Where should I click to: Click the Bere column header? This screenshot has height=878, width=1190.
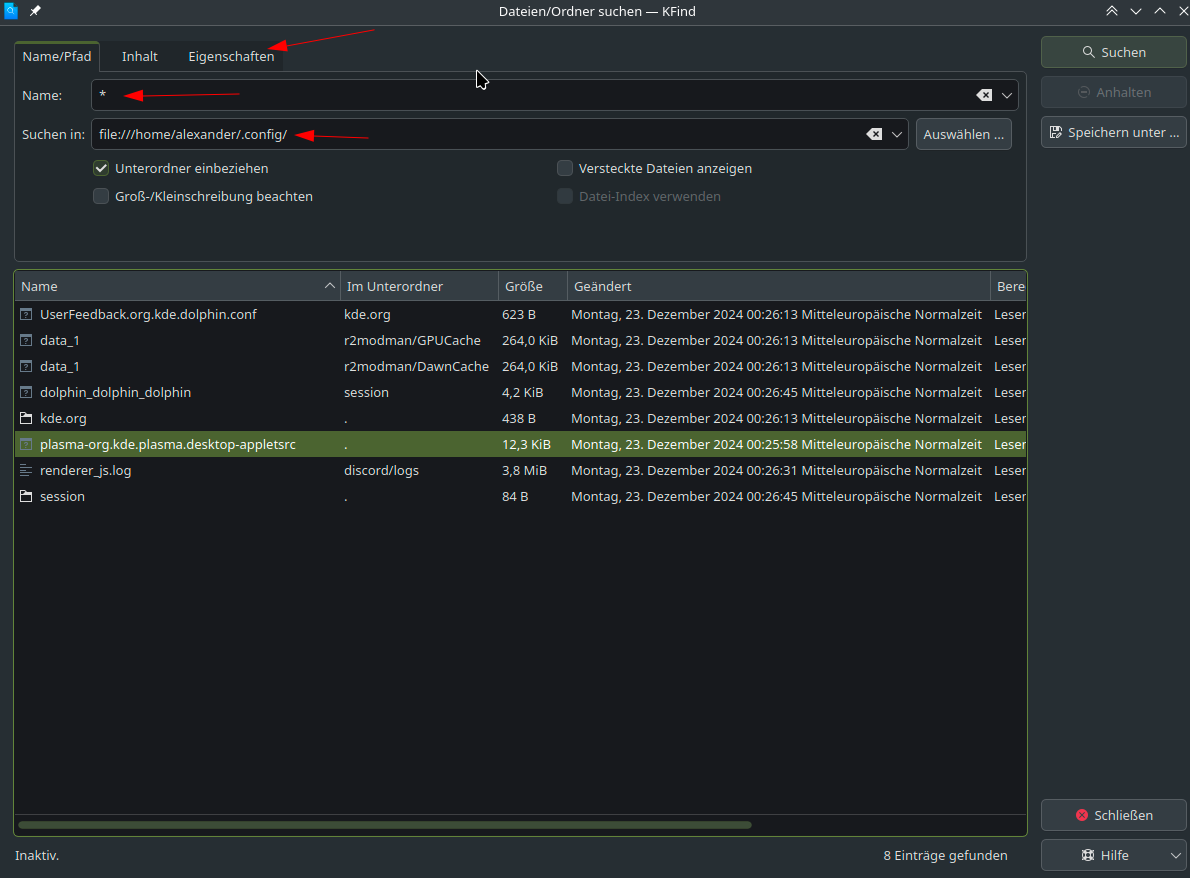(1009, 286)
